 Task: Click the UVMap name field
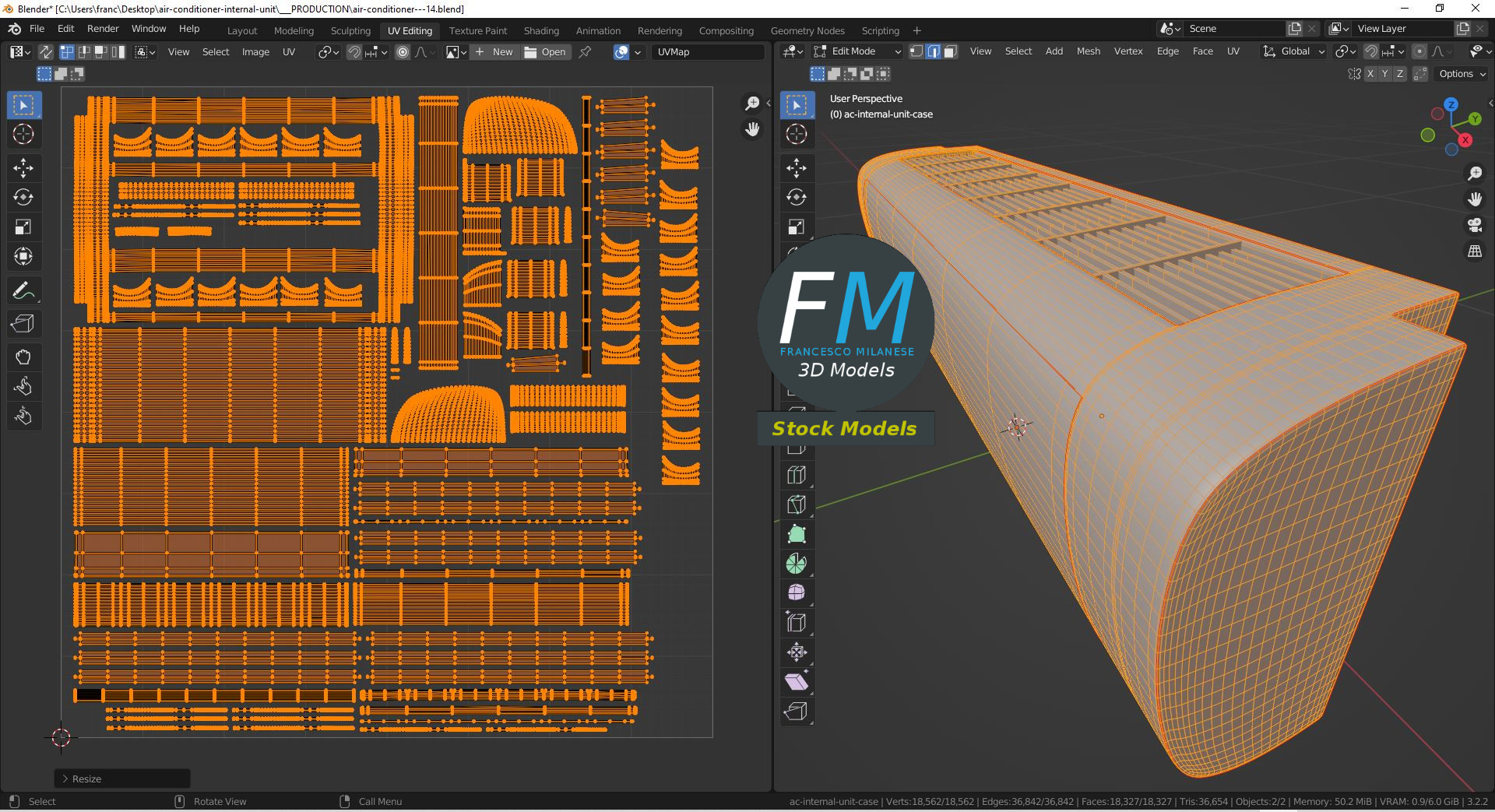click(707, 52)
